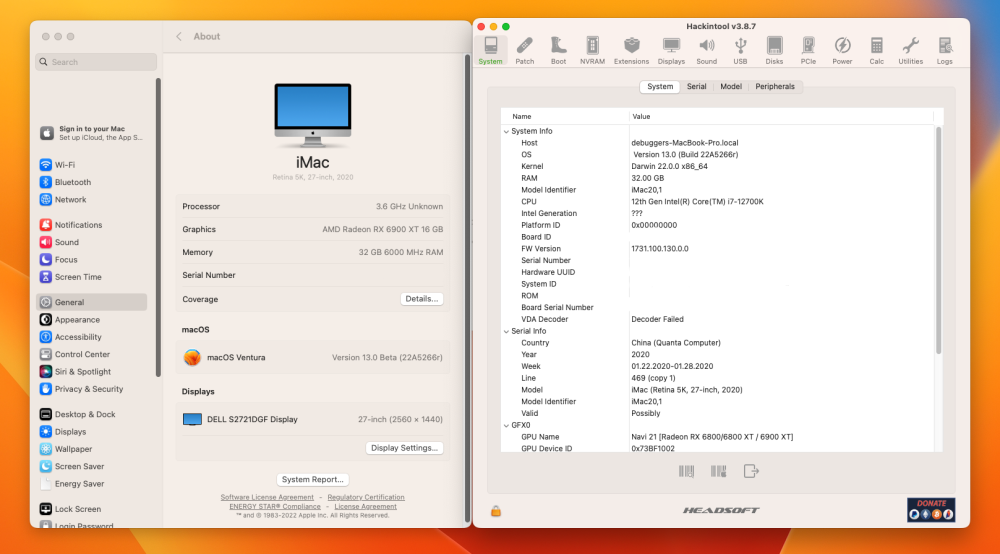1000x554 pixels.
Task: Open the NVRAM toolbar icon
Action: pyautogui.click(x=592, y=50)
